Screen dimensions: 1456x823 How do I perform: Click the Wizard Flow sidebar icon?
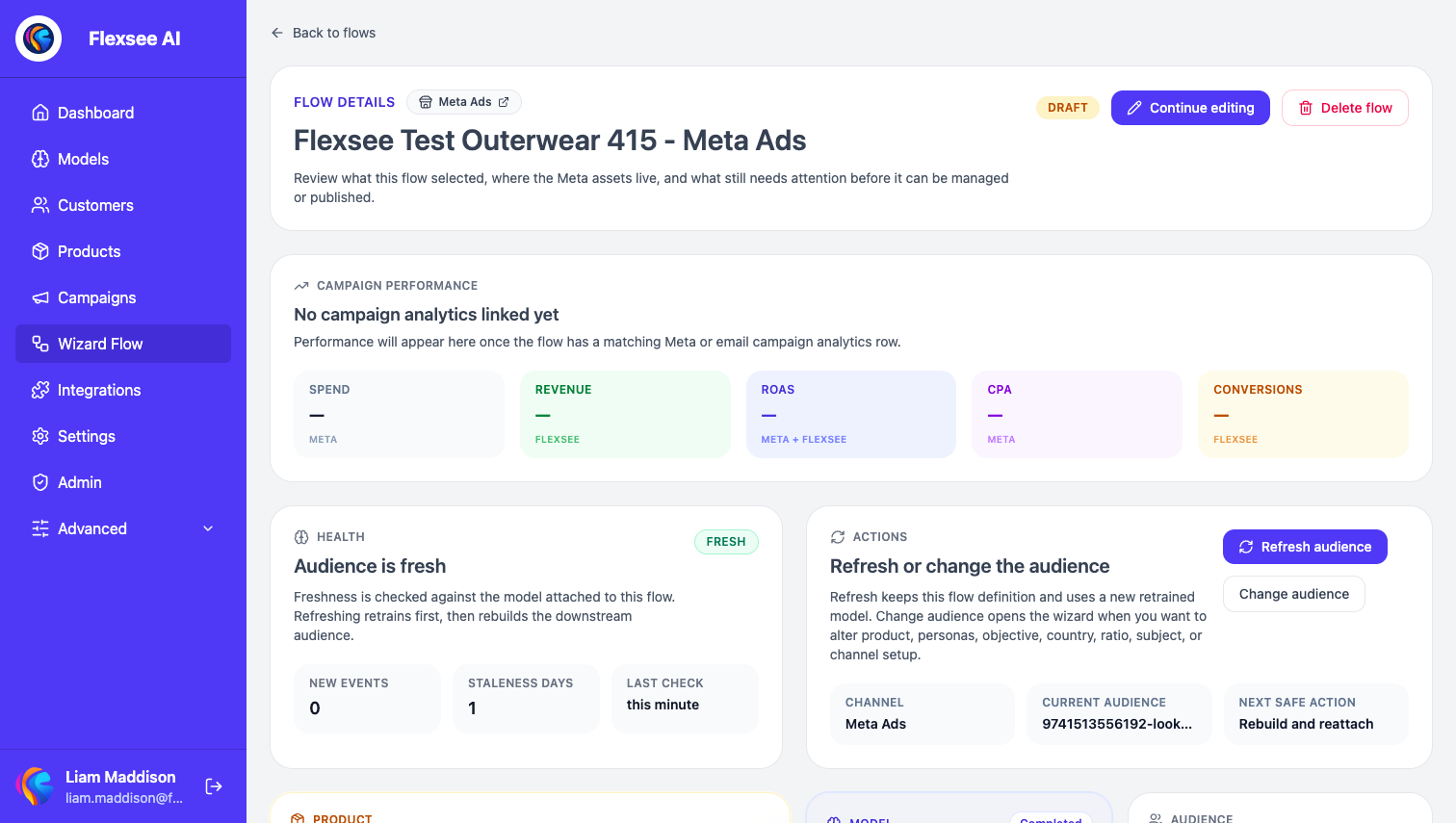40,344
